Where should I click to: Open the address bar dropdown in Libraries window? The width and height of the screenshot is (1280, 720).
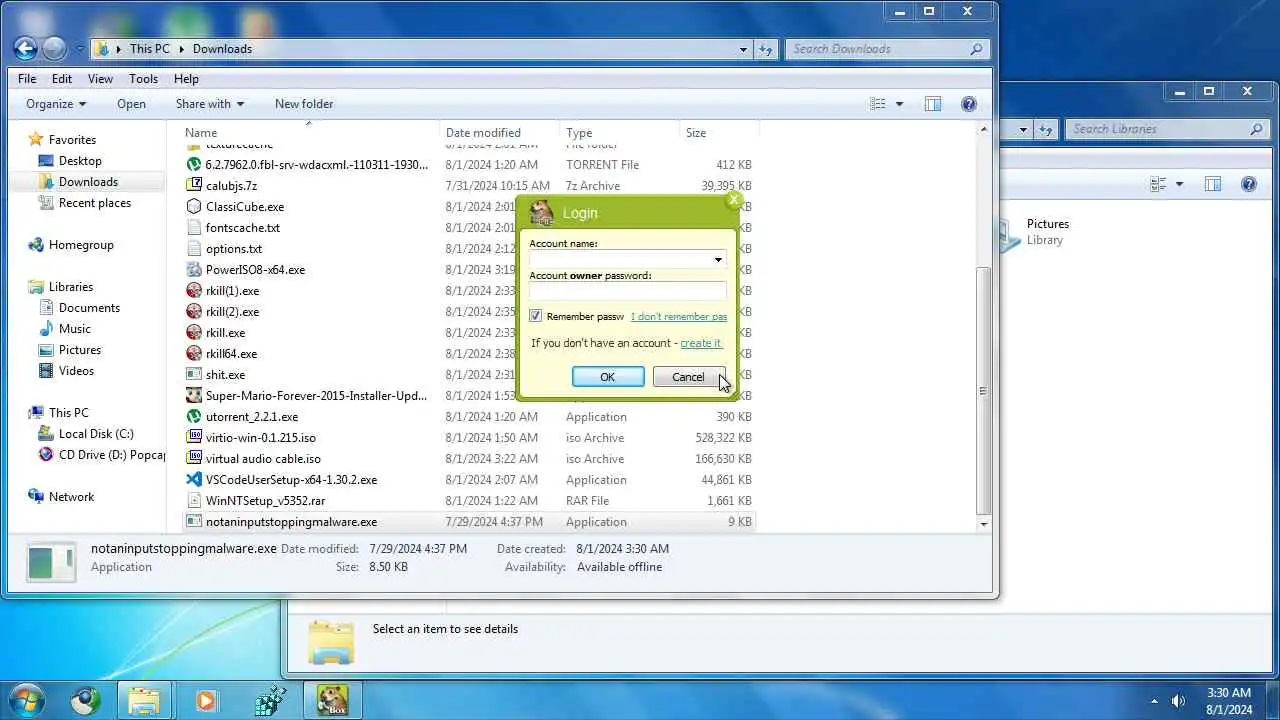pos(1023,129)
